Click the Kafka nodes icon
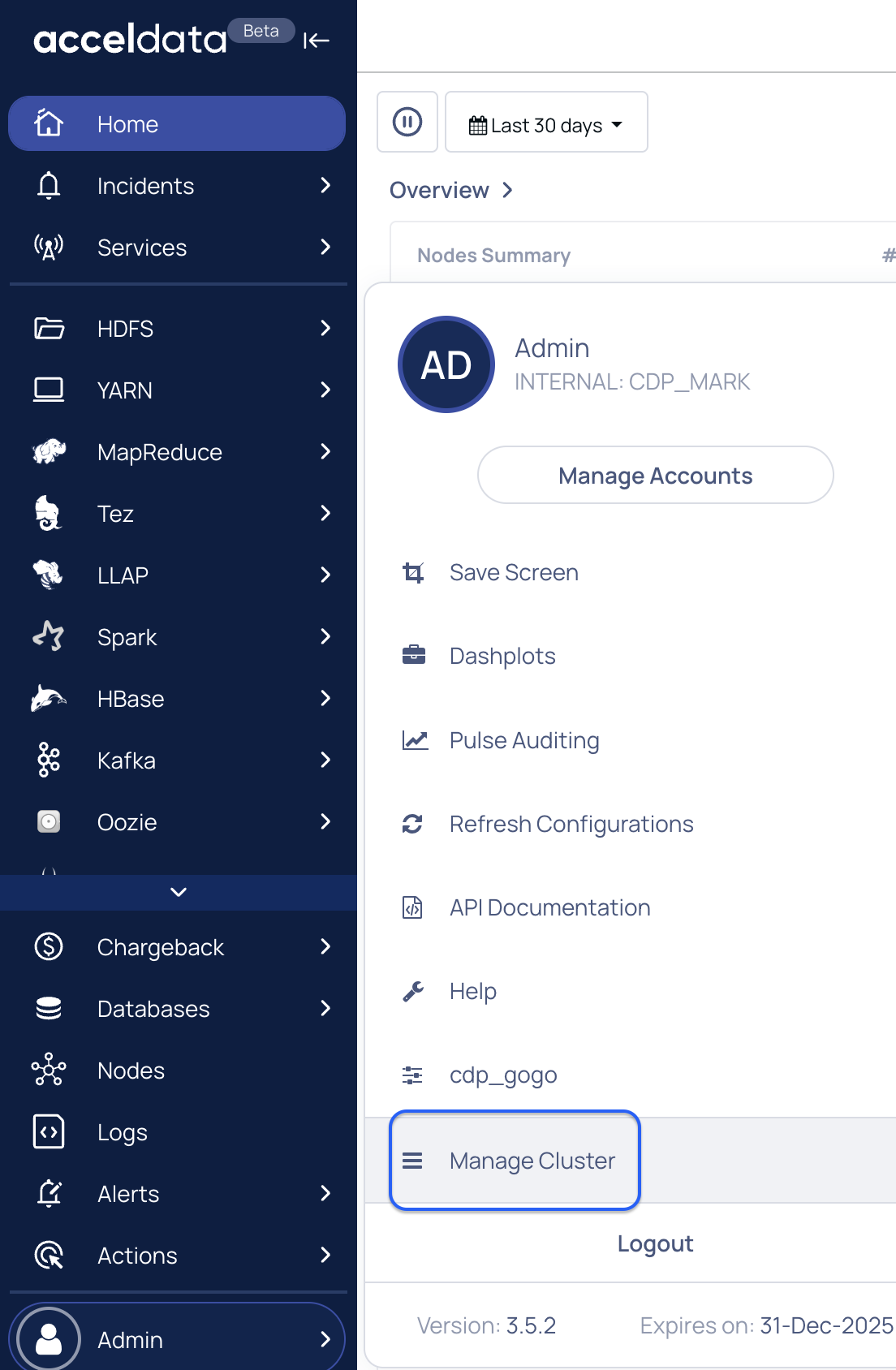 pos(49,760)
